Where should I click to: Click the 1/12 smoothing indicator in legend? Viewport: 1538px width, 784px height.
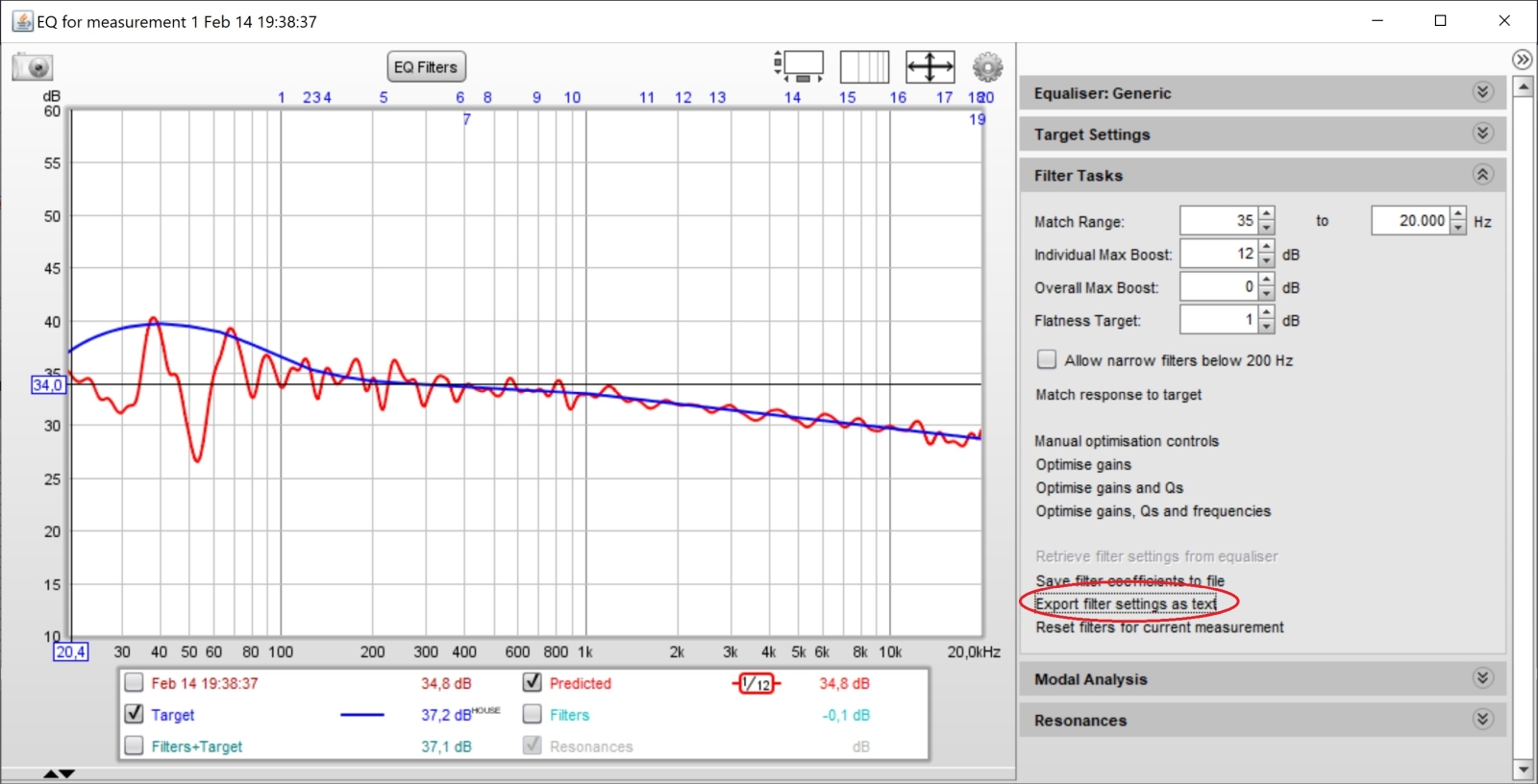[x=757, y=684]
